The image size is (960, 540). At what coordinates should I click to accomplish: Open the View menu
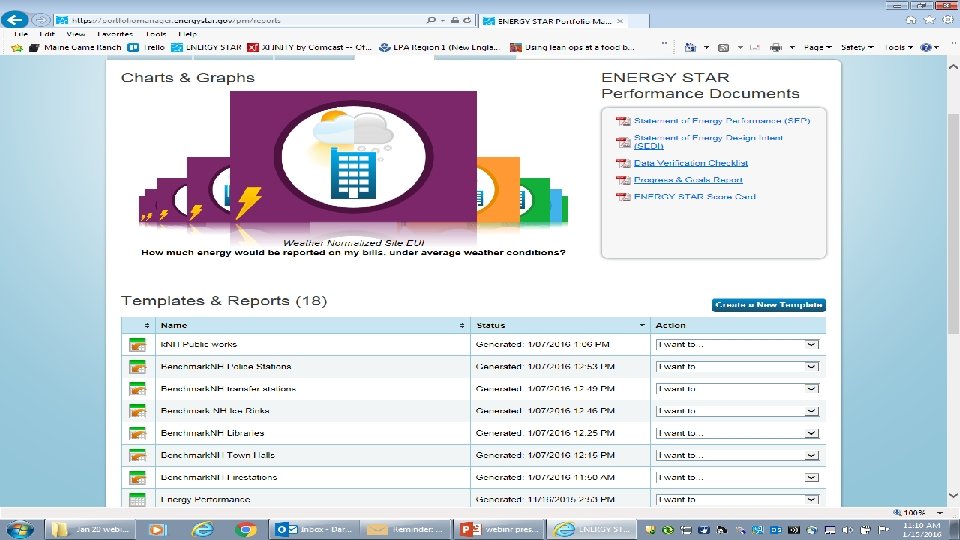pyautogui.click(x=76, y=34)
